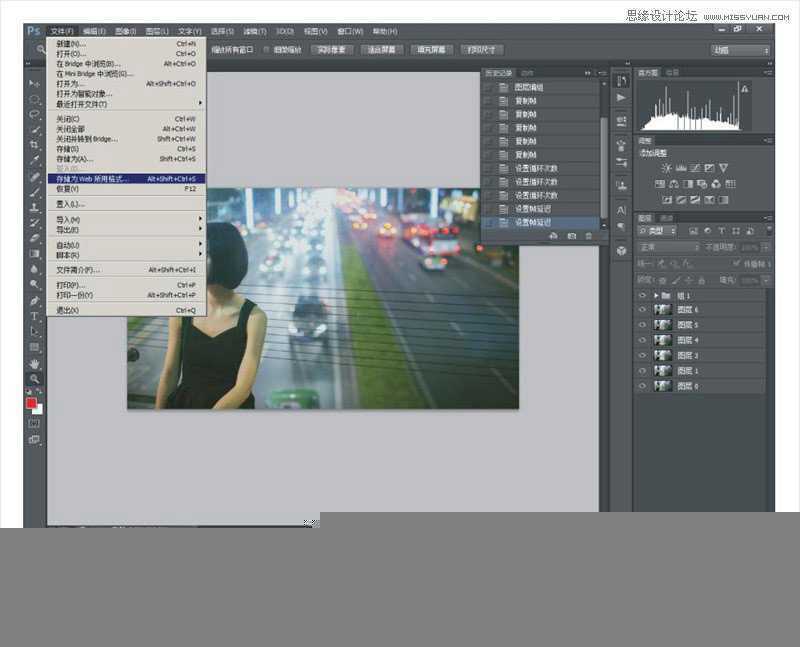
Task: Open the layer opacity slider arrow
Action: point(765,247)
